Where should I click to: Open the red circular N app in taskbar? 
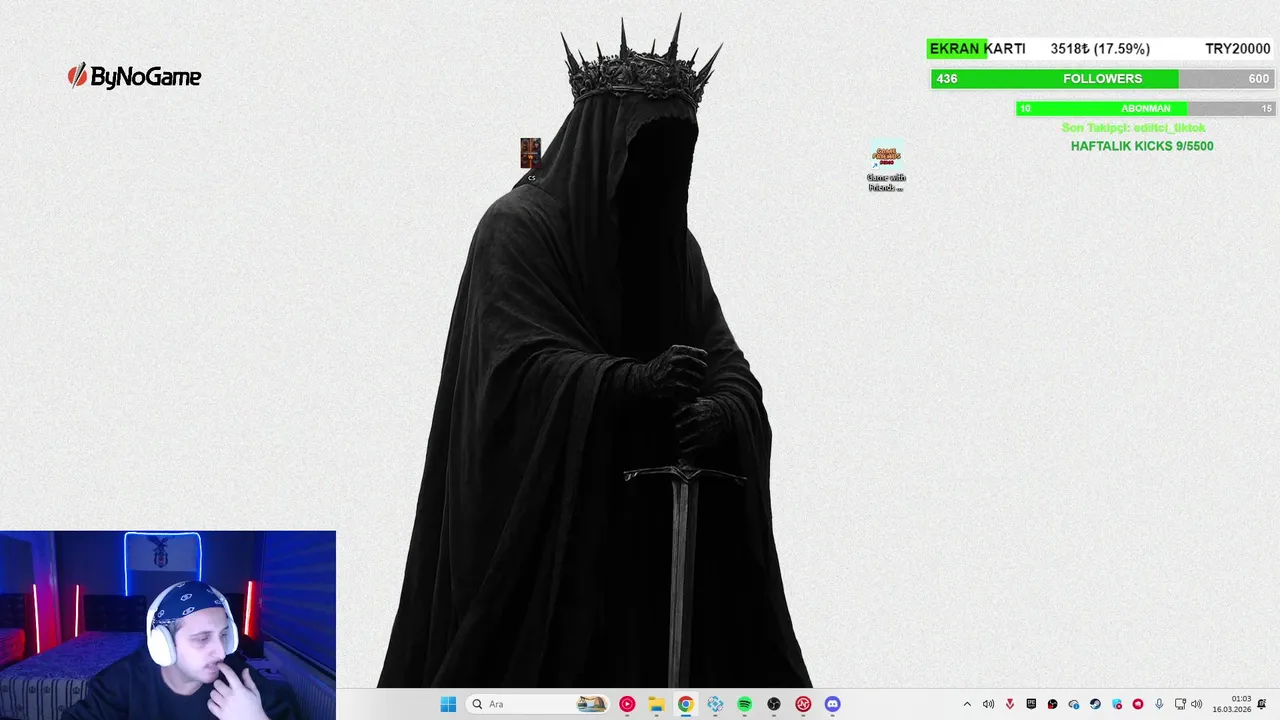click(803, 704)
